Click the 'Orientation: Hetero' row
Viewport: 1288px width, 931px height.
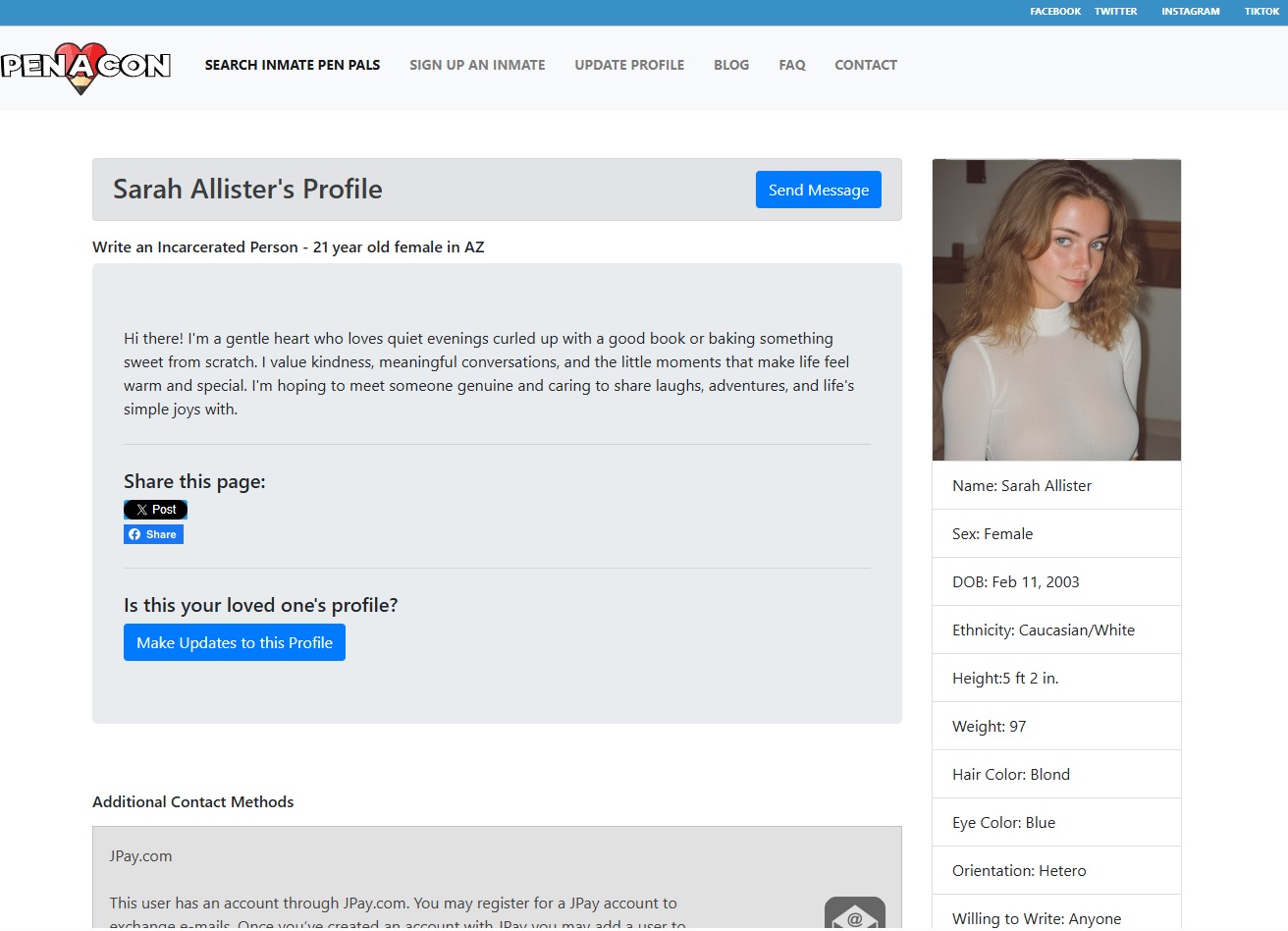click(x=1056, y=870)
